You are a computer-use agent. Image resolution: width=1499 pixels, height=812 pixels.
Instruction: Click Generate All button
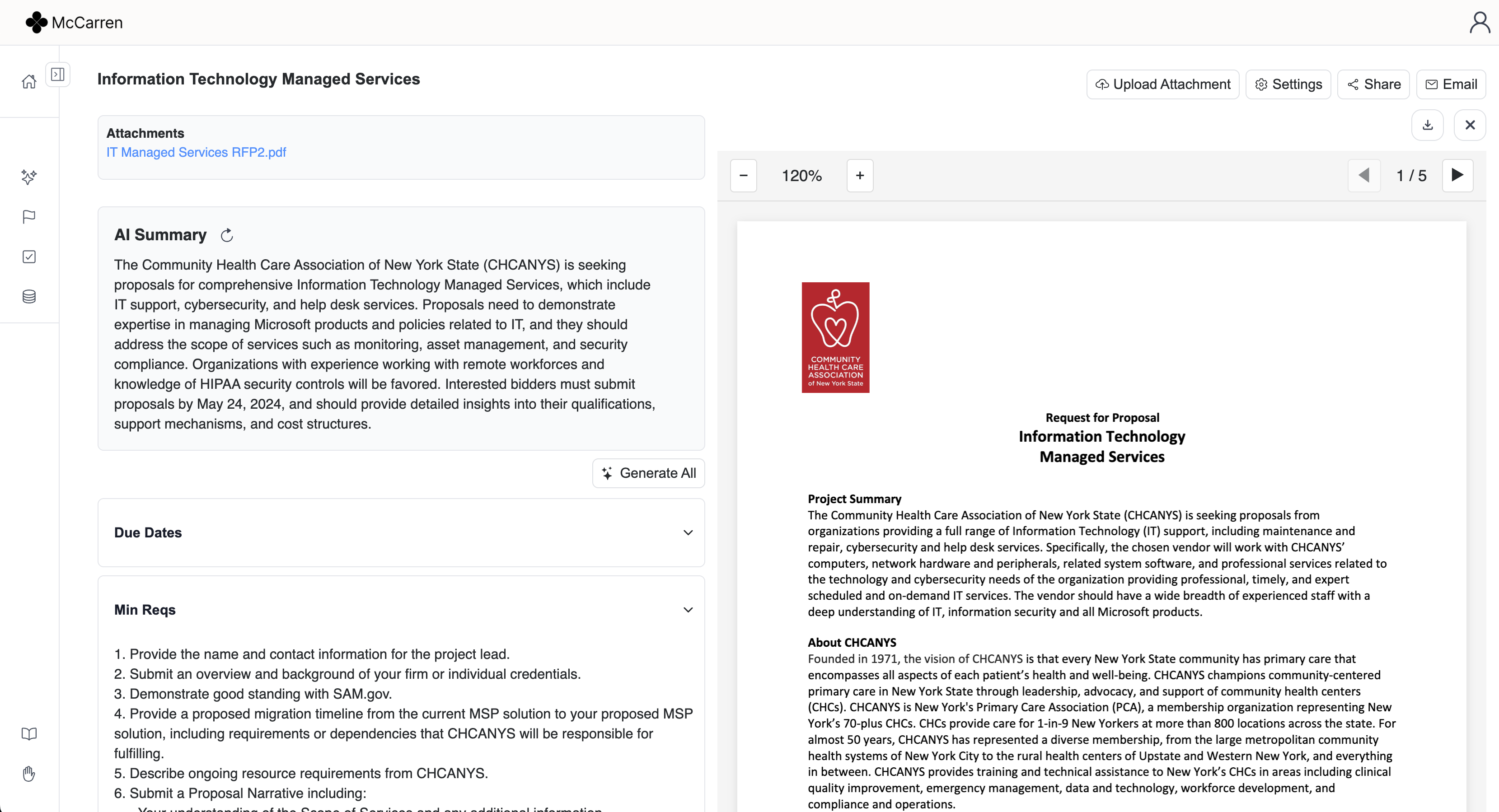coord(648,473)
